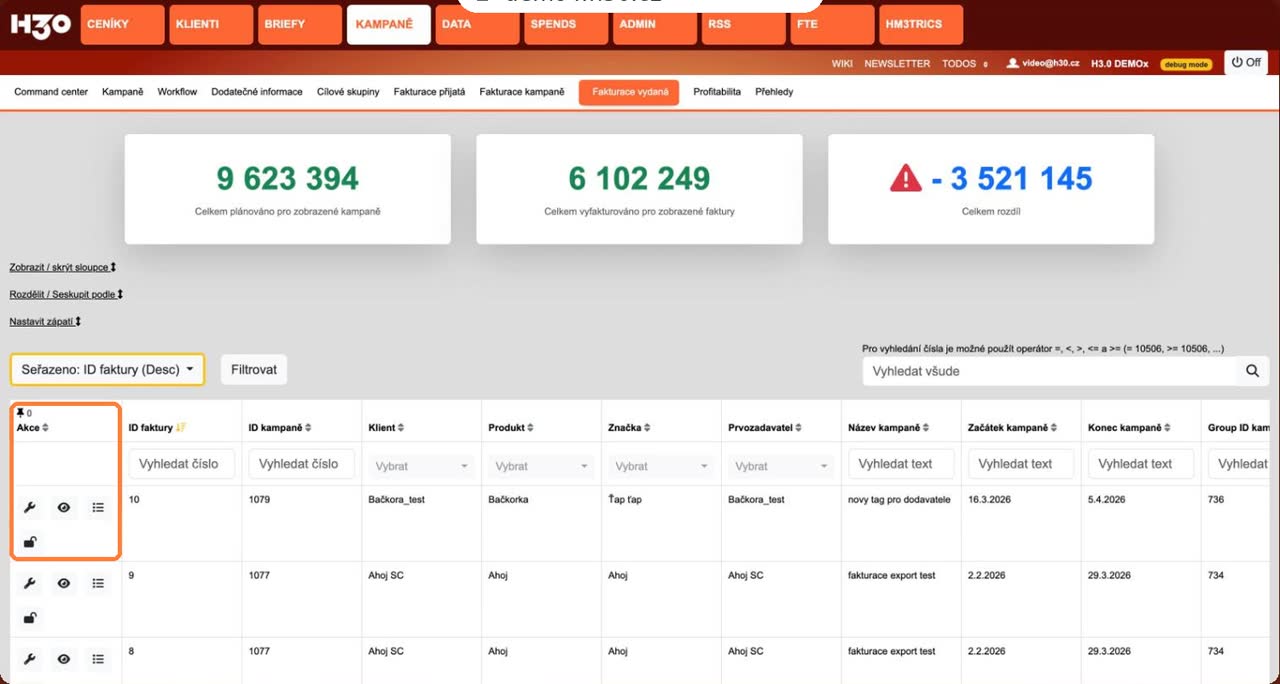Open the Seřazeno: ID faktury (Desc) dropdown
Screen dimensions: 1280x684
click(107, 369)
